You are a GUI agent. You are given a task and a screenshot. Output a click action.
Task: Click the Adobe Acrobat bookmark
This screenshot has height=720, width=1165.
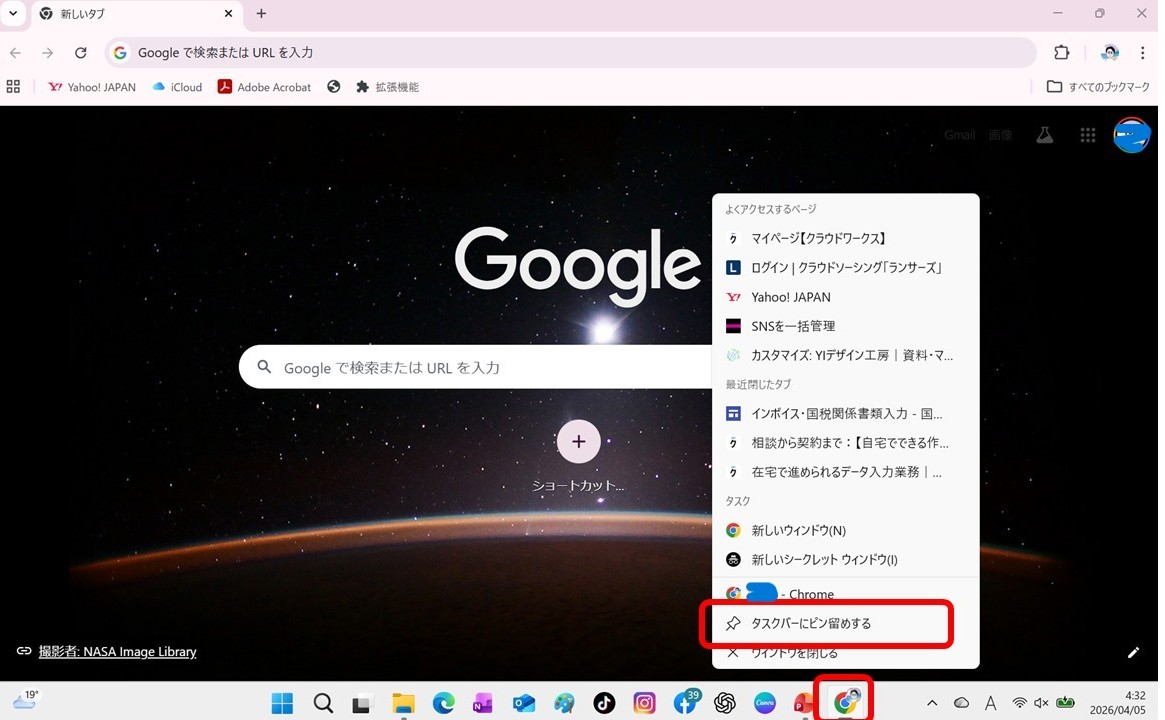click(x=264, y=87)
